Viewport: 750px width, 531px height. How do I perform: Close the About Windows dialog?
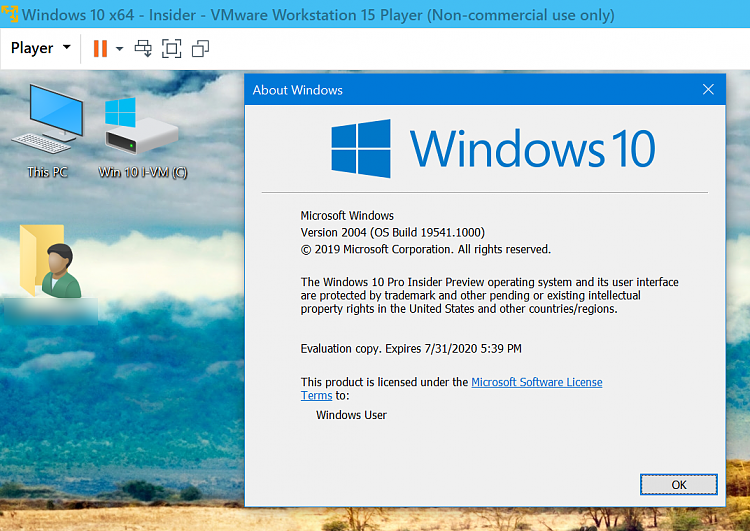708,89
